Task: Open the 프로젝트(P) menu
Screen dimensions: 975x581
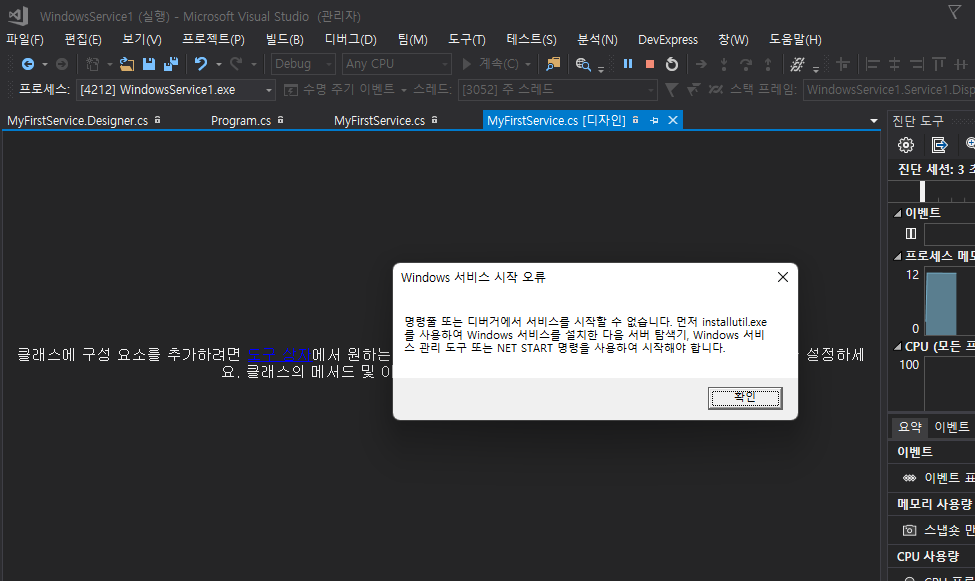Action: pos(213,39)
